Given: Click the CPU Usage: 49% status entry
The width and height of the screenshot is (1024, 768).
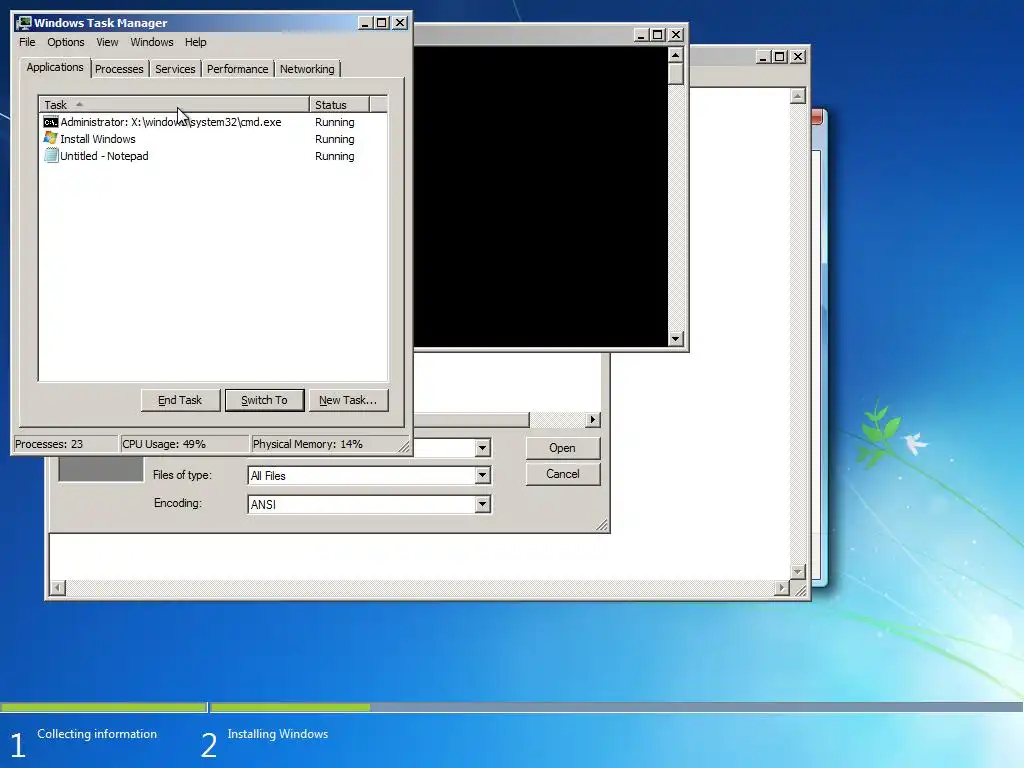Looking at the screenshot, I should pos(185,444).
